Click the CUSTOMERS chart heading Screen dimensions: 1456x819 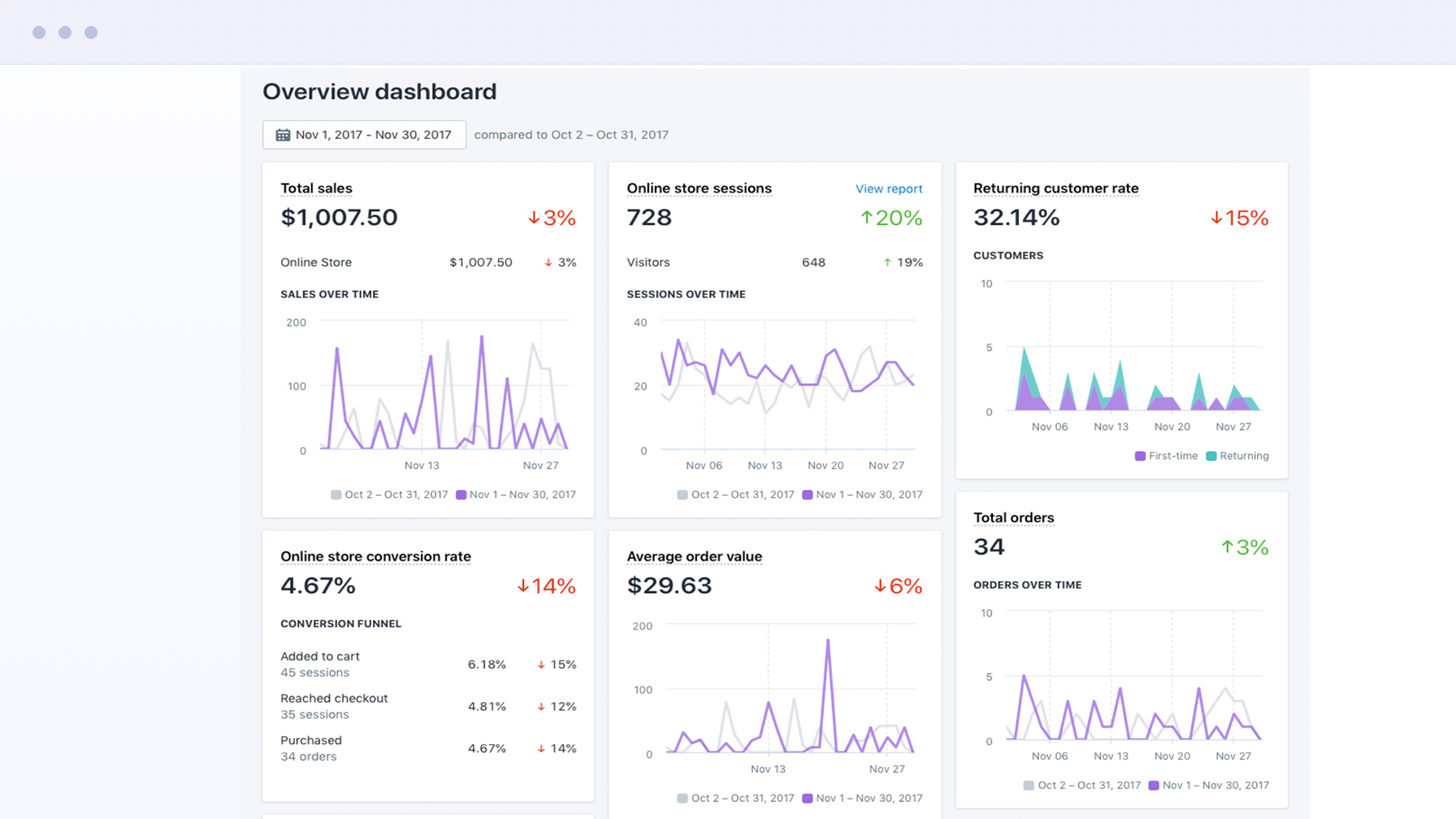(x=1008, y=255)
